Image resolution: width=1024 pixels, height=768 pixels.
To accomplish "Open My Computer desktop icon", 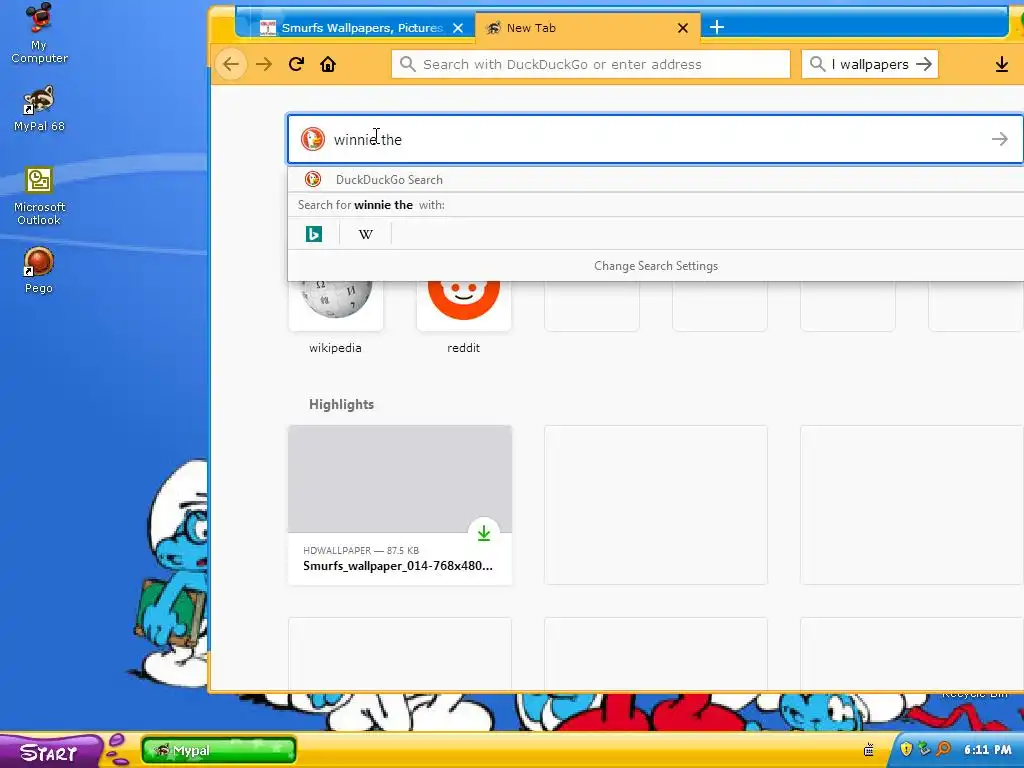I will coord(39,33).
